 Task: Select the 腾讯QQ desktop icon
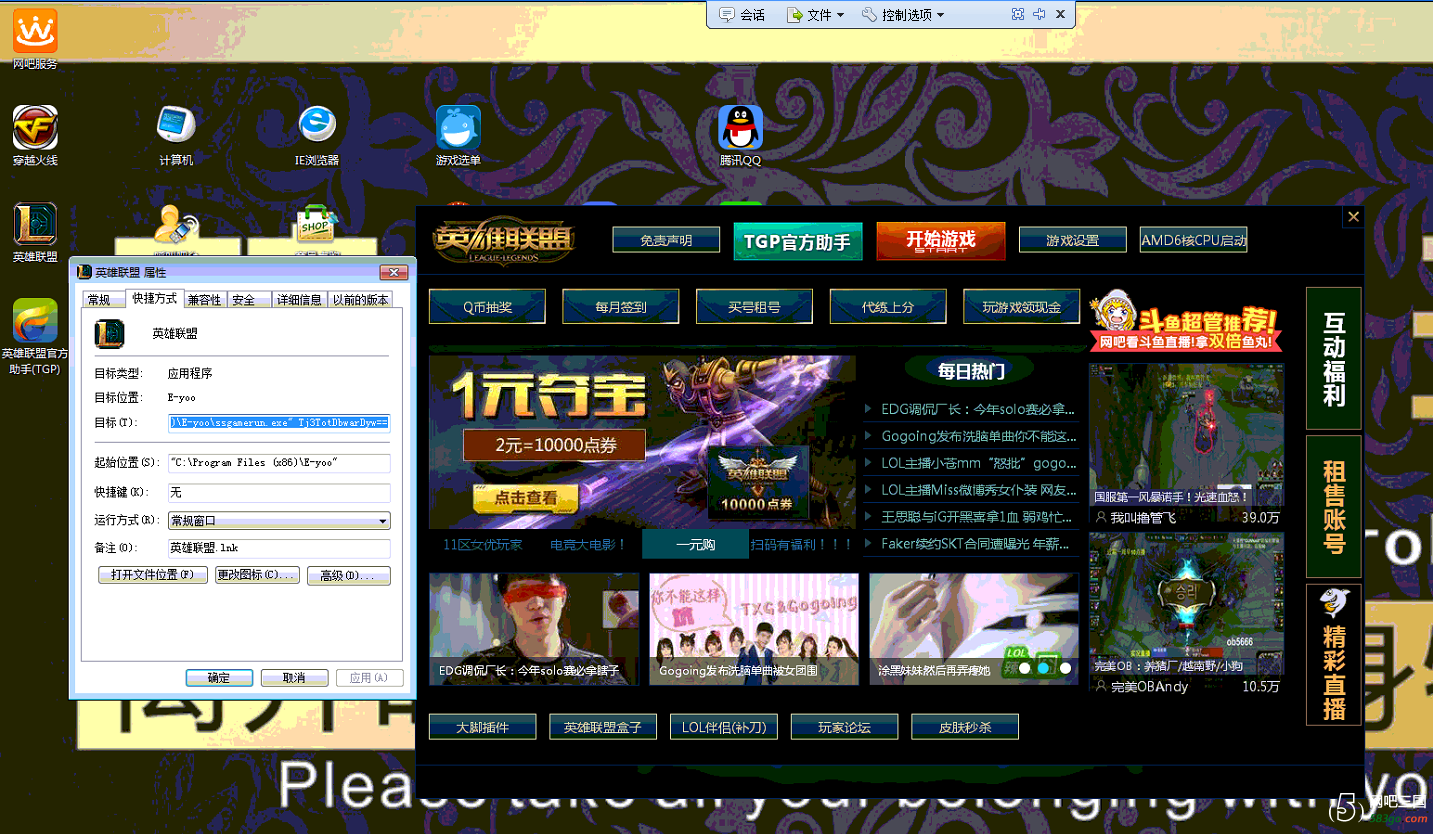(x=741, y=135)
